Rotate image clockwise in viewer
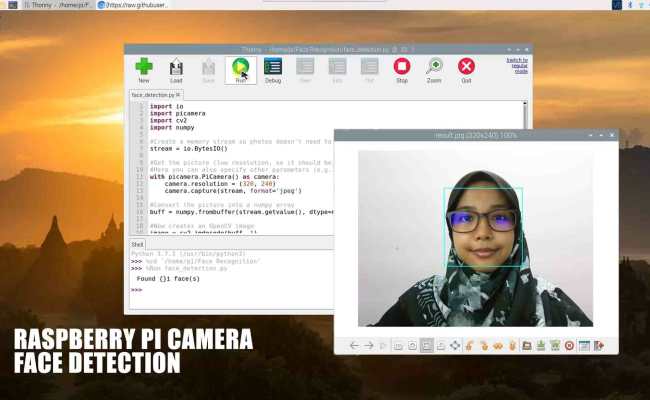Image resolution: width=650 pixels, height=400 pixels. (484, 345)
